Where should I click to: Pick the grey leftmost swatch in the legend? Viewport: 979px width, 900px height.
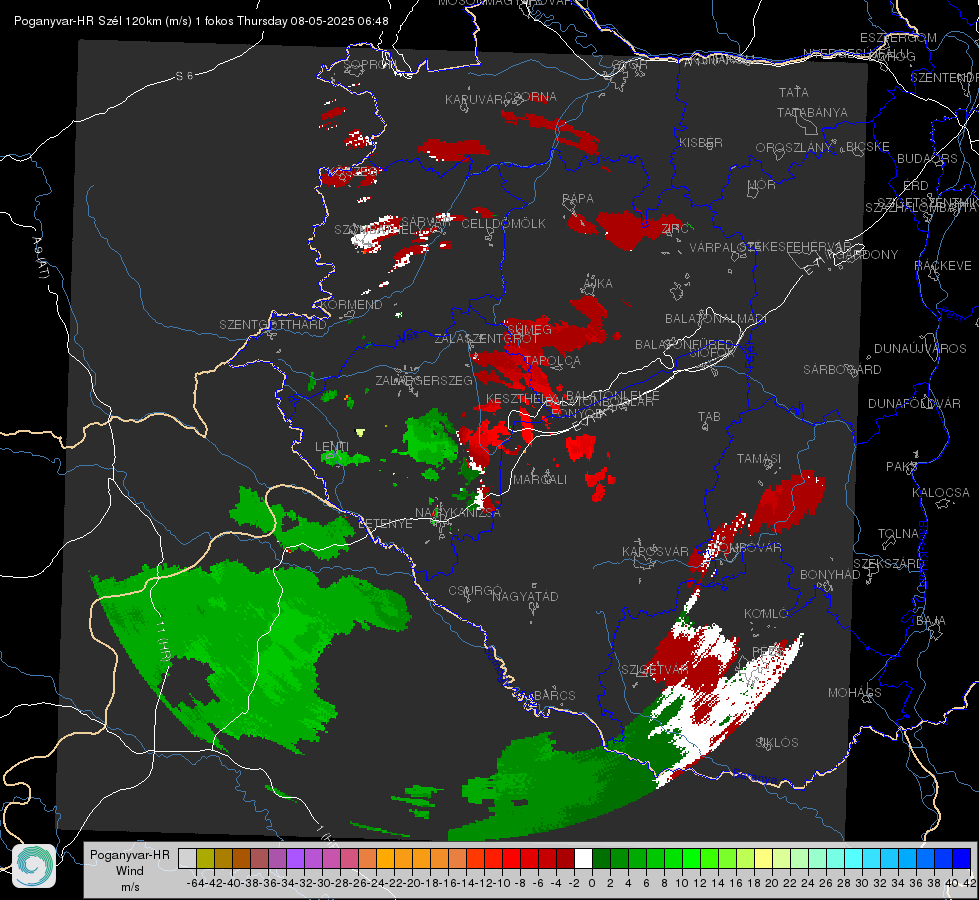coord(187,859)
